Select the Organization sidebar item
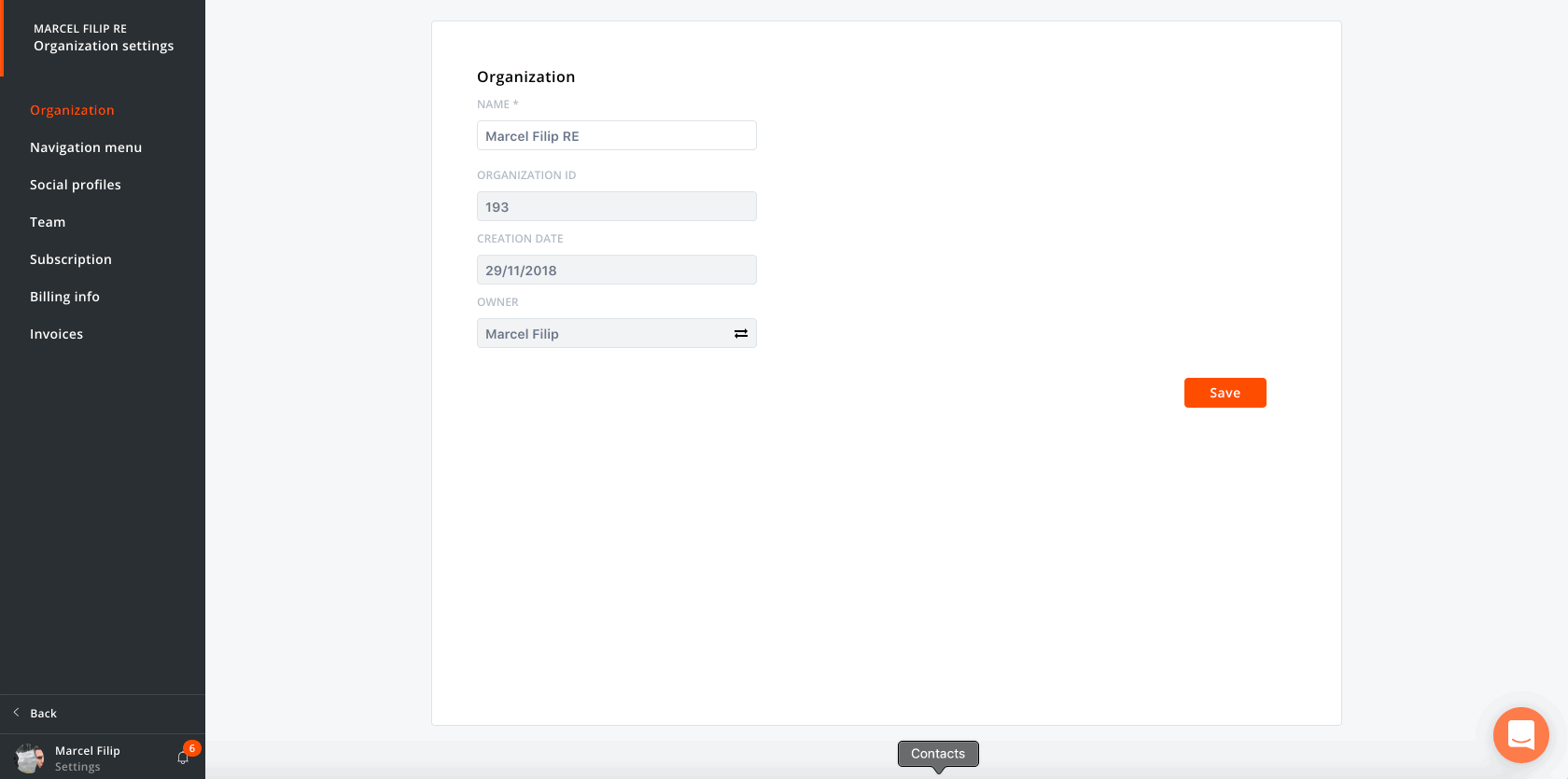This screenshot has width=1568, height=779. coord(72,110)
